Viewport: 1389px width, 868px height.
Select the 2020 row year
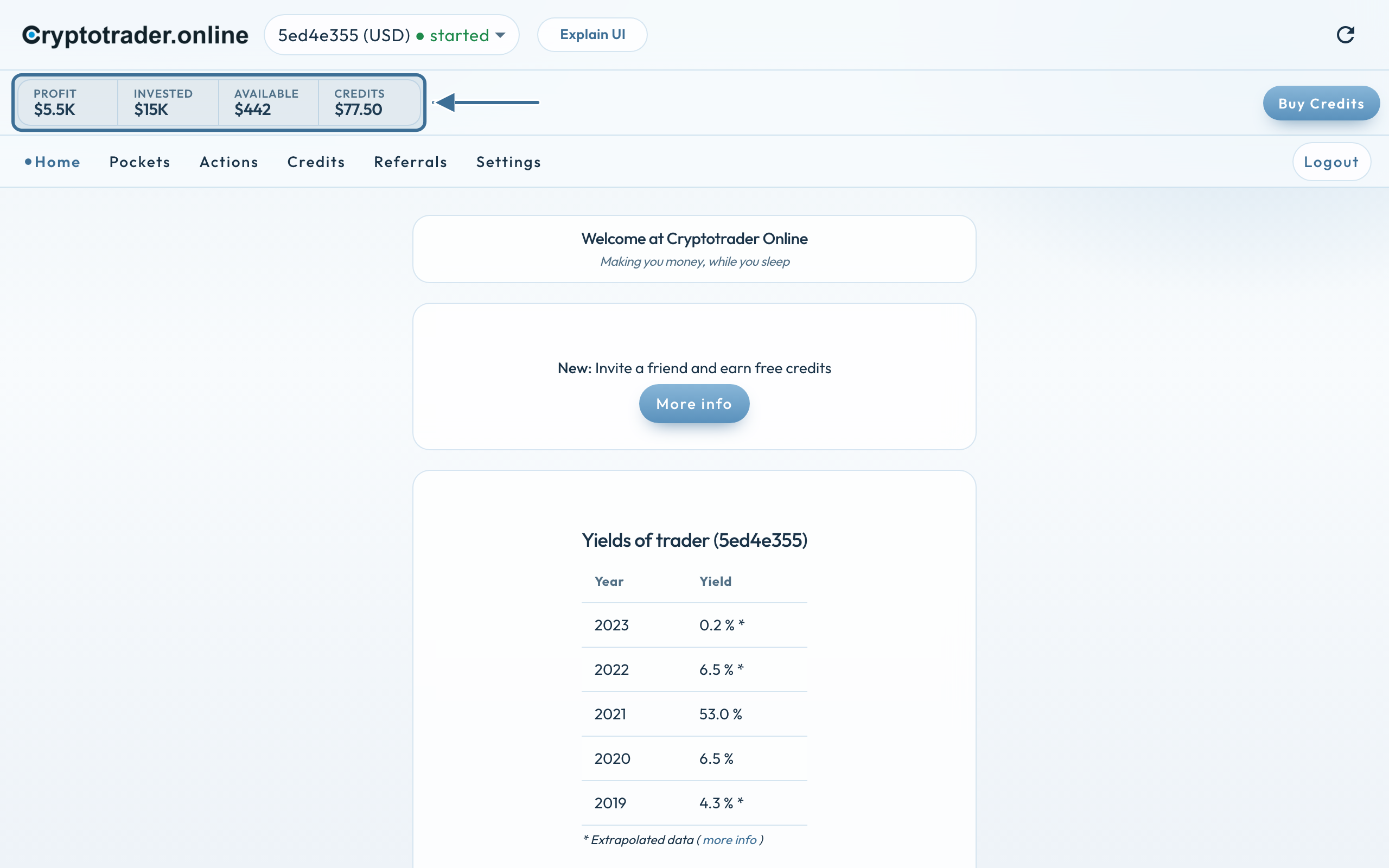pyautogui.click(x=612, y=758)
